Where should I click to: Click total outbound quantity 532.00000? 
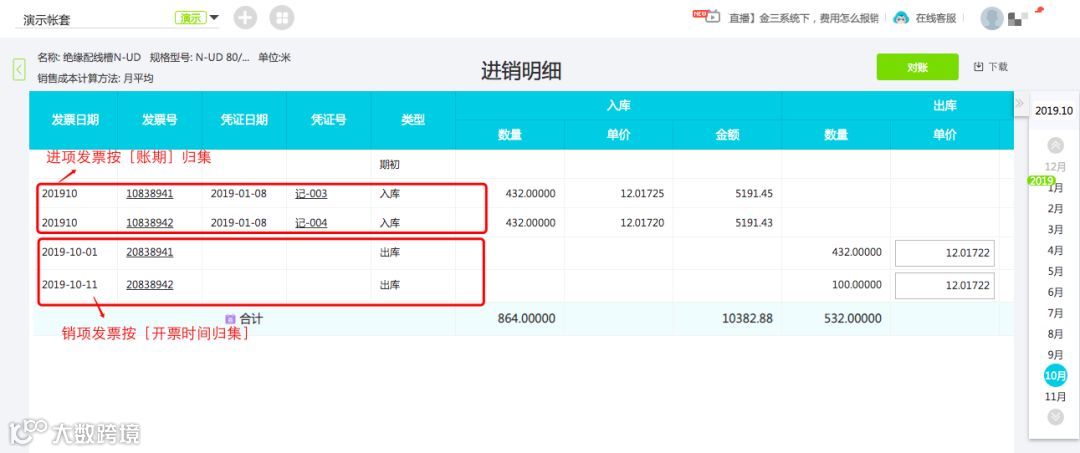coord(852,319)
